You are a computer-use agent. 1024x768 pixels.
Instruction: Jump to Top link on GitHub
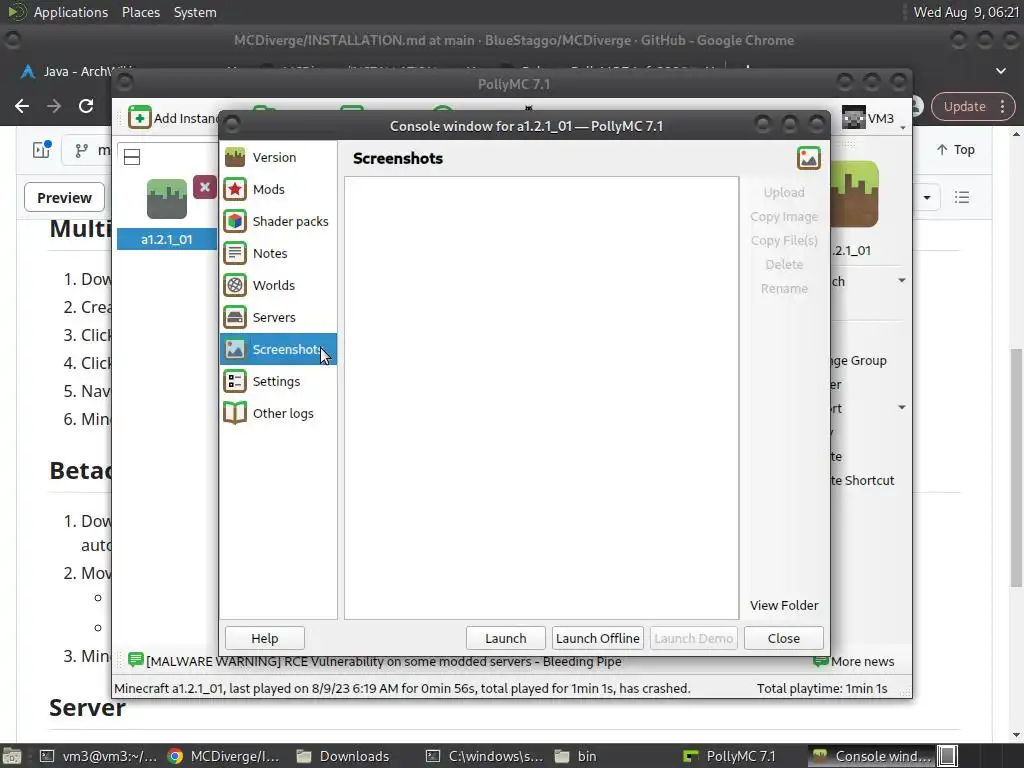click(955, 150)
